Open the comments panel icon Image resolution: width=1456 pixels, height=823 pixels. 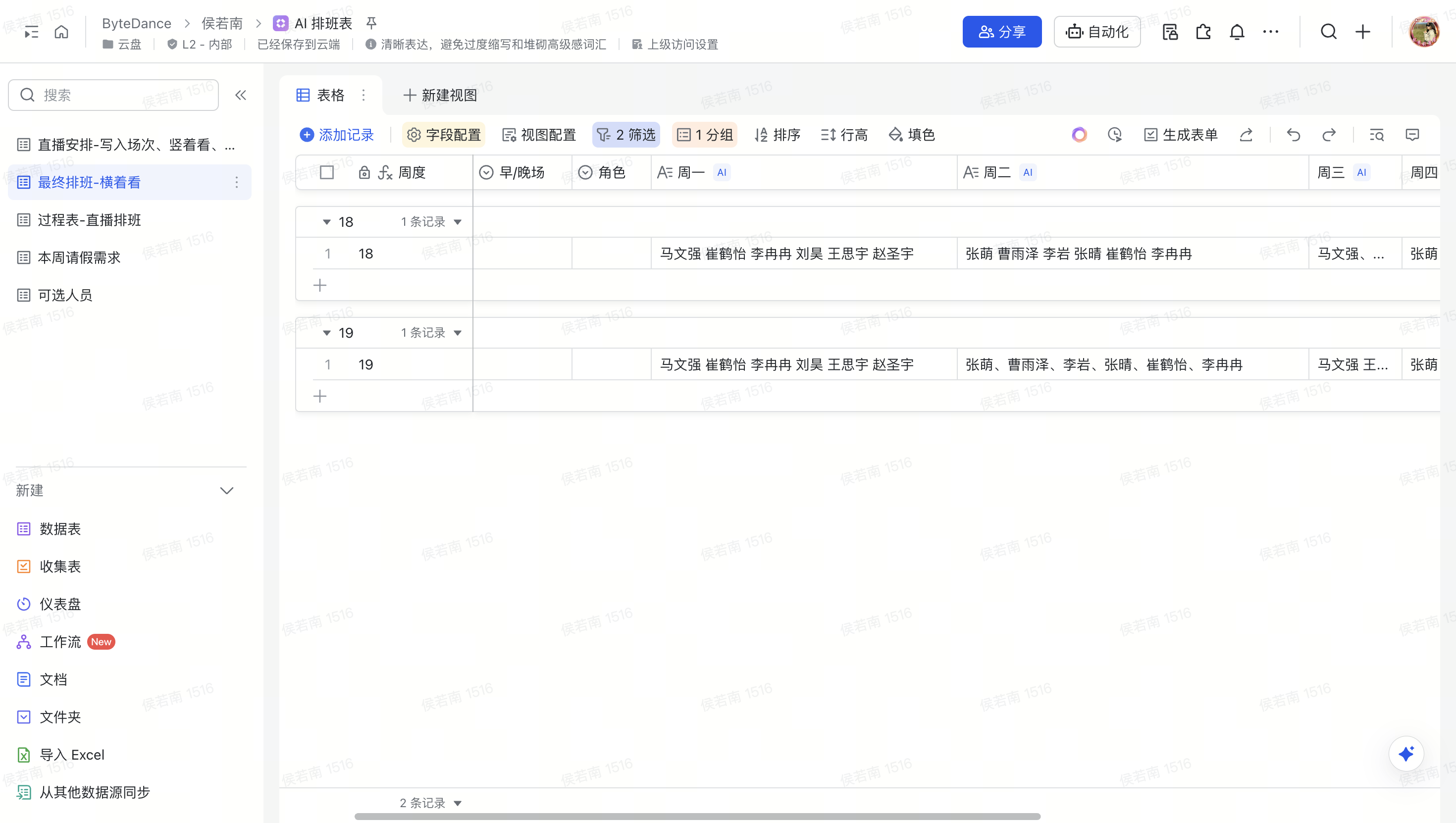tap(1412, 135)
